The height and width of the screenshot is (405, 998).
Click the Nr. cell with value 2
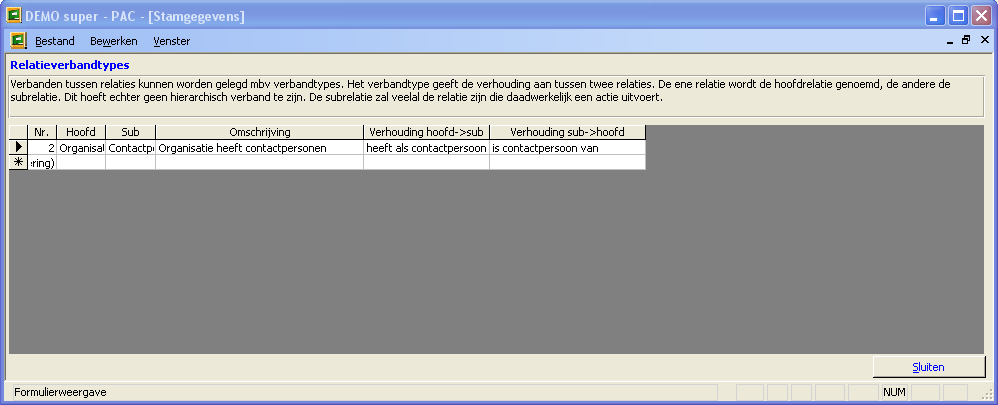(42, 148)
